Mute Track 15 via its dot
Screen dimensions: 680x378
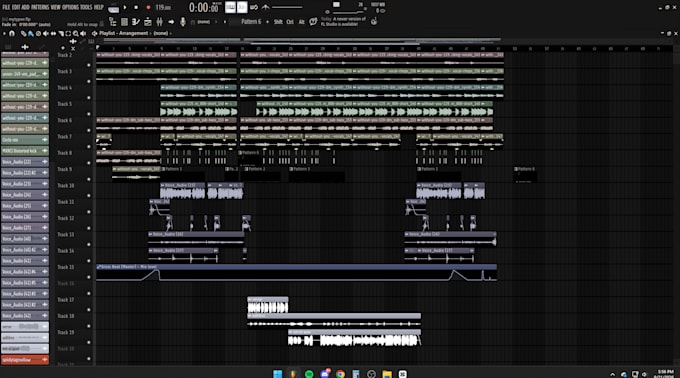click(89, 277)
